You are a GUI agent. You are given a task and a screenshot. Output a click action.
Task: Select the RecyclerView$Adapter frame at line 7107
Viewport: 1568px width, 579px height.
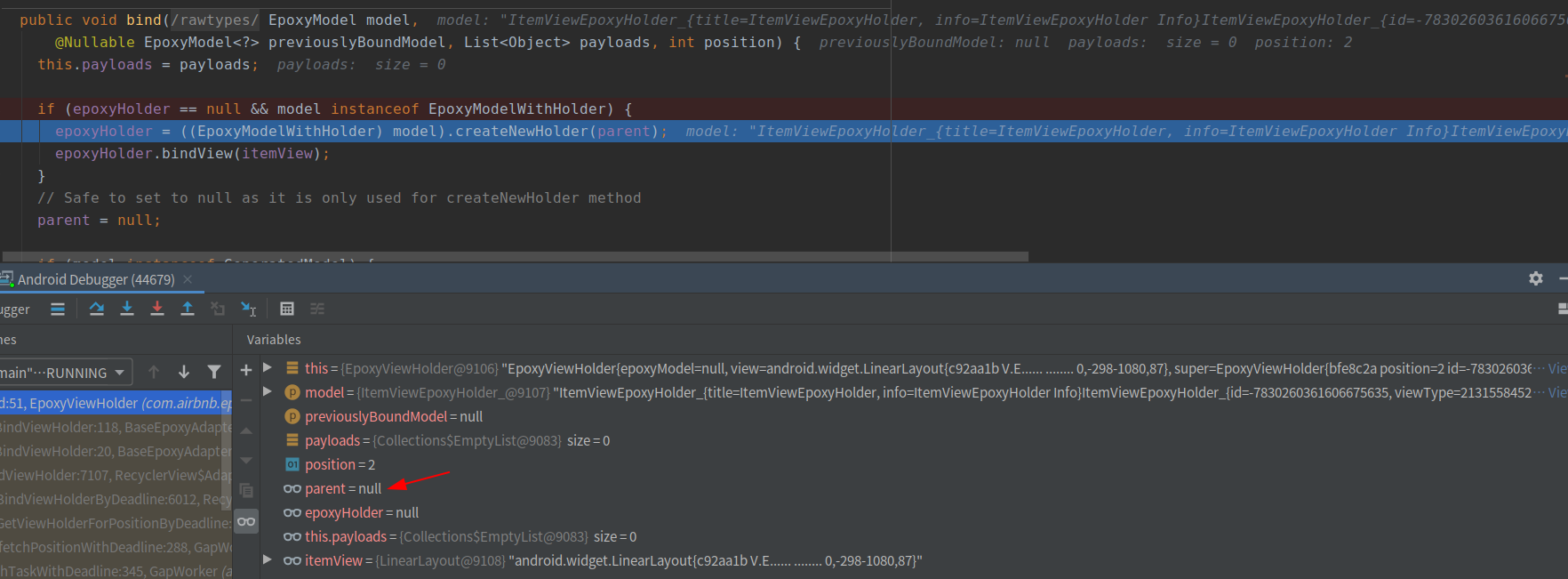click(x=116, y=475)
